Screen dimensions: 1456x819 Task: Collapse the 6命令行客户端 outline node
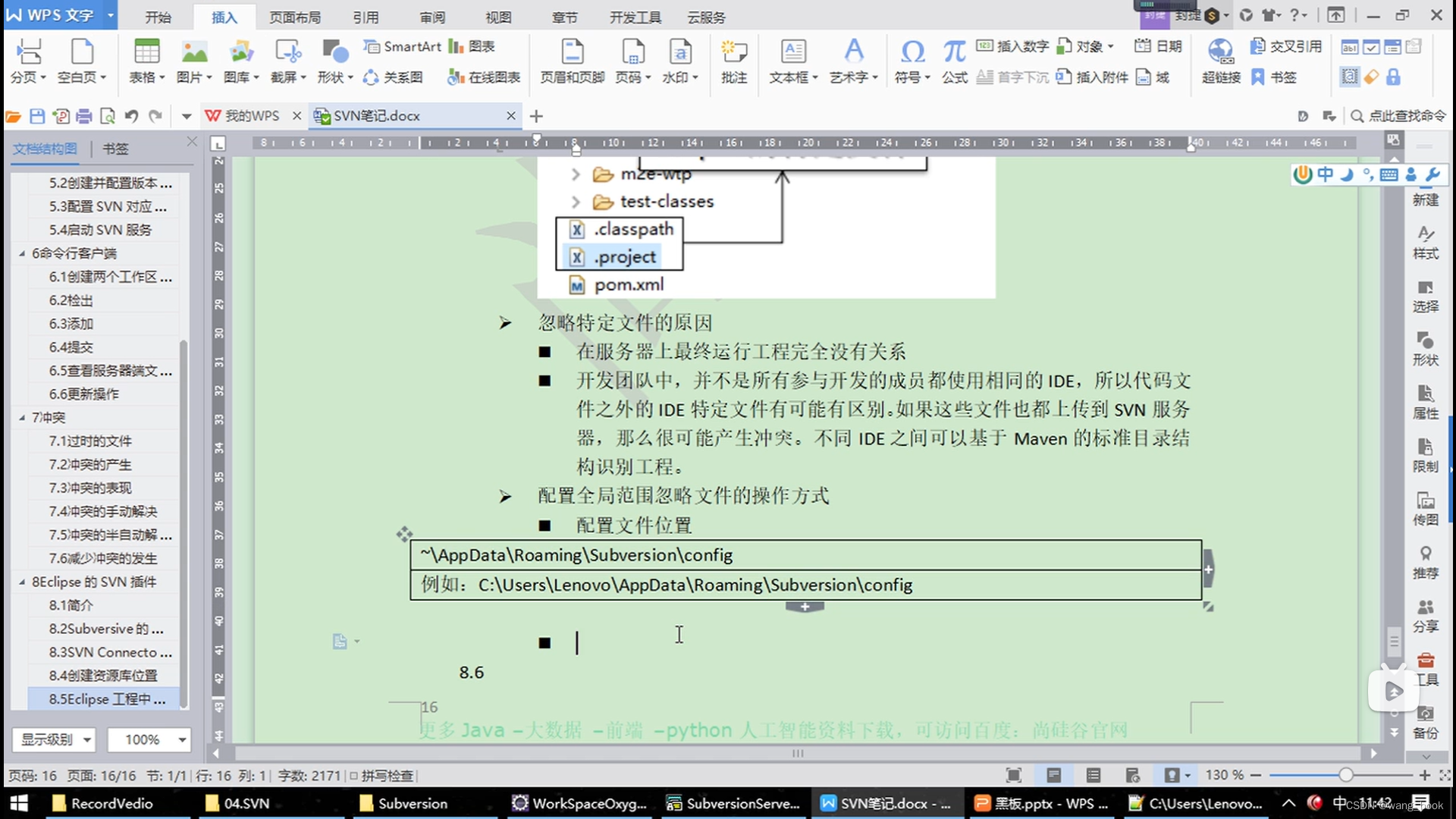tap(21, 253)
